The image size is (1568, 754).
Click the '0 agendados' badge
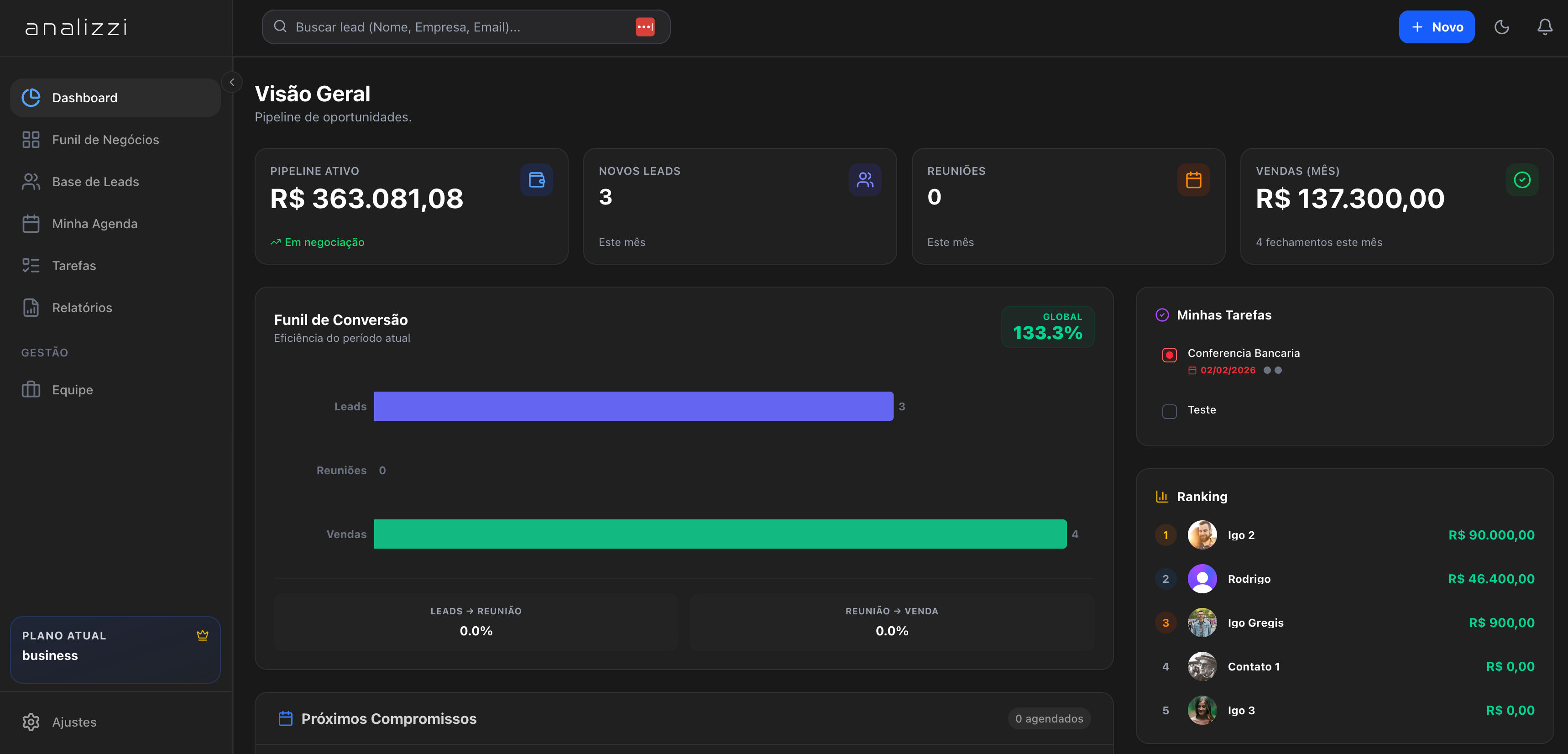point(1049,719)
